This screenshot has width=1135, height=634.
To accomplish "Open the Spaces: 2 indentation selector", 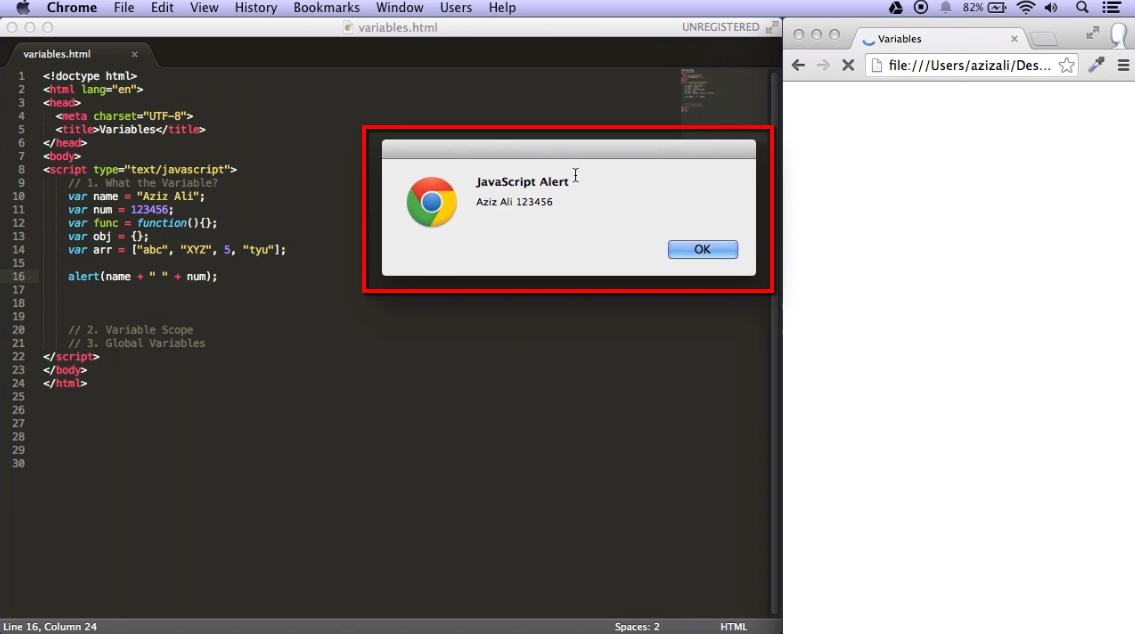I will [x=637, y=627].
